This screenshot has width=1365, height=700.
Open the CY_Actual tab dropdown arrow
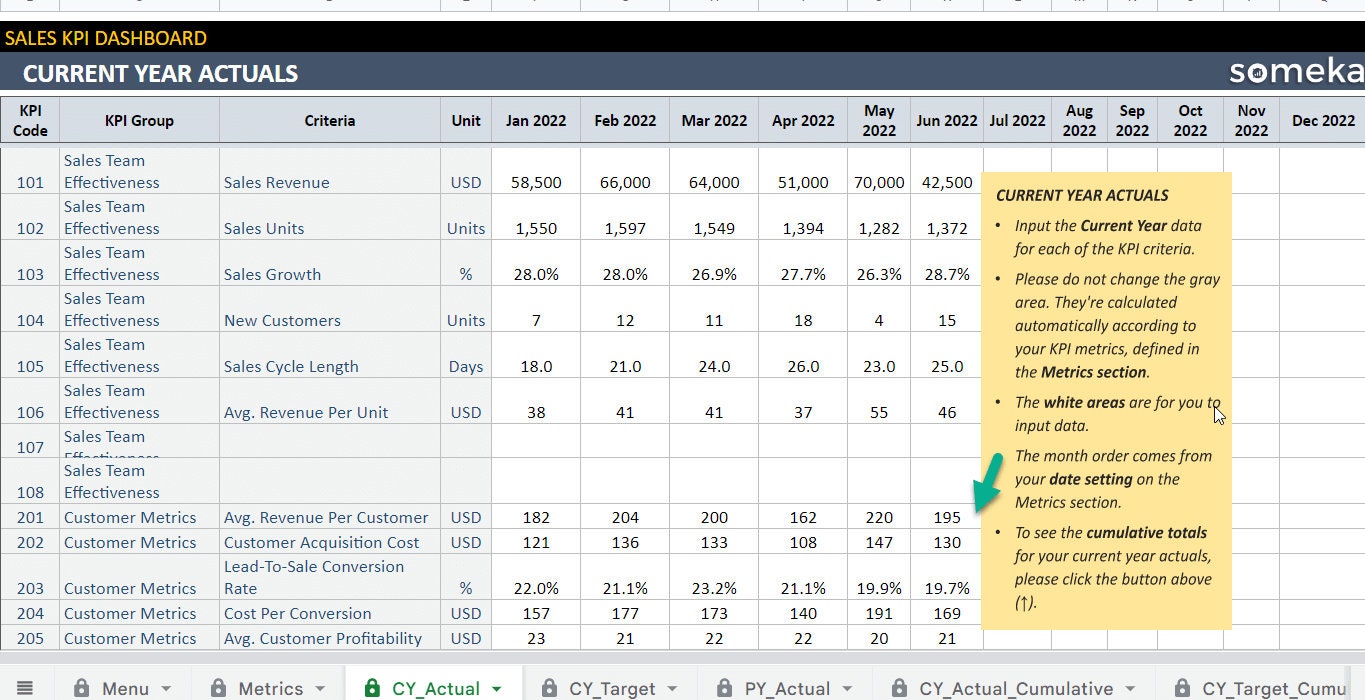[497, 689]
